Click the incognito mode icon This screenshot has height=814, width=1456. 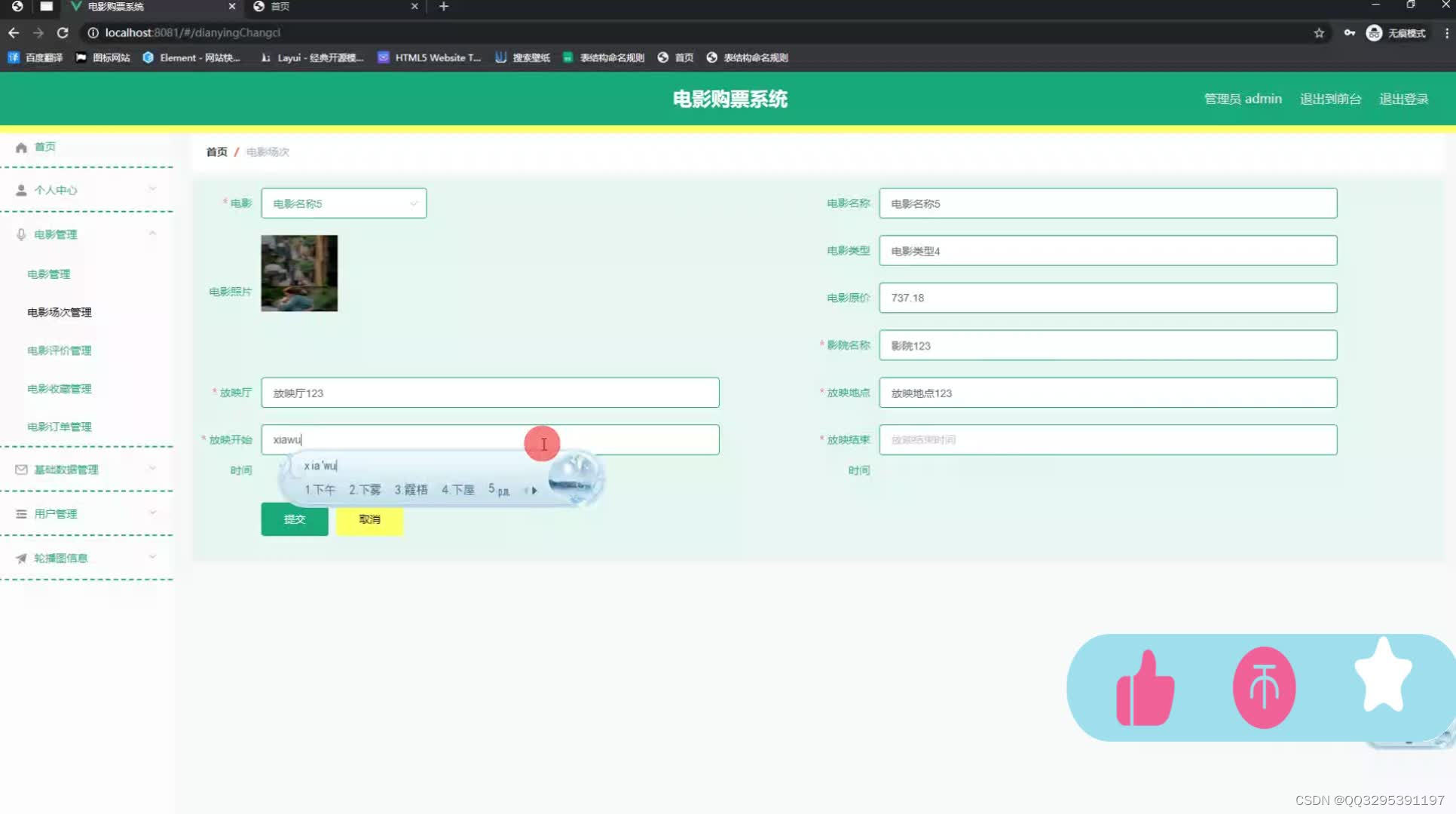pos(1374,32)
